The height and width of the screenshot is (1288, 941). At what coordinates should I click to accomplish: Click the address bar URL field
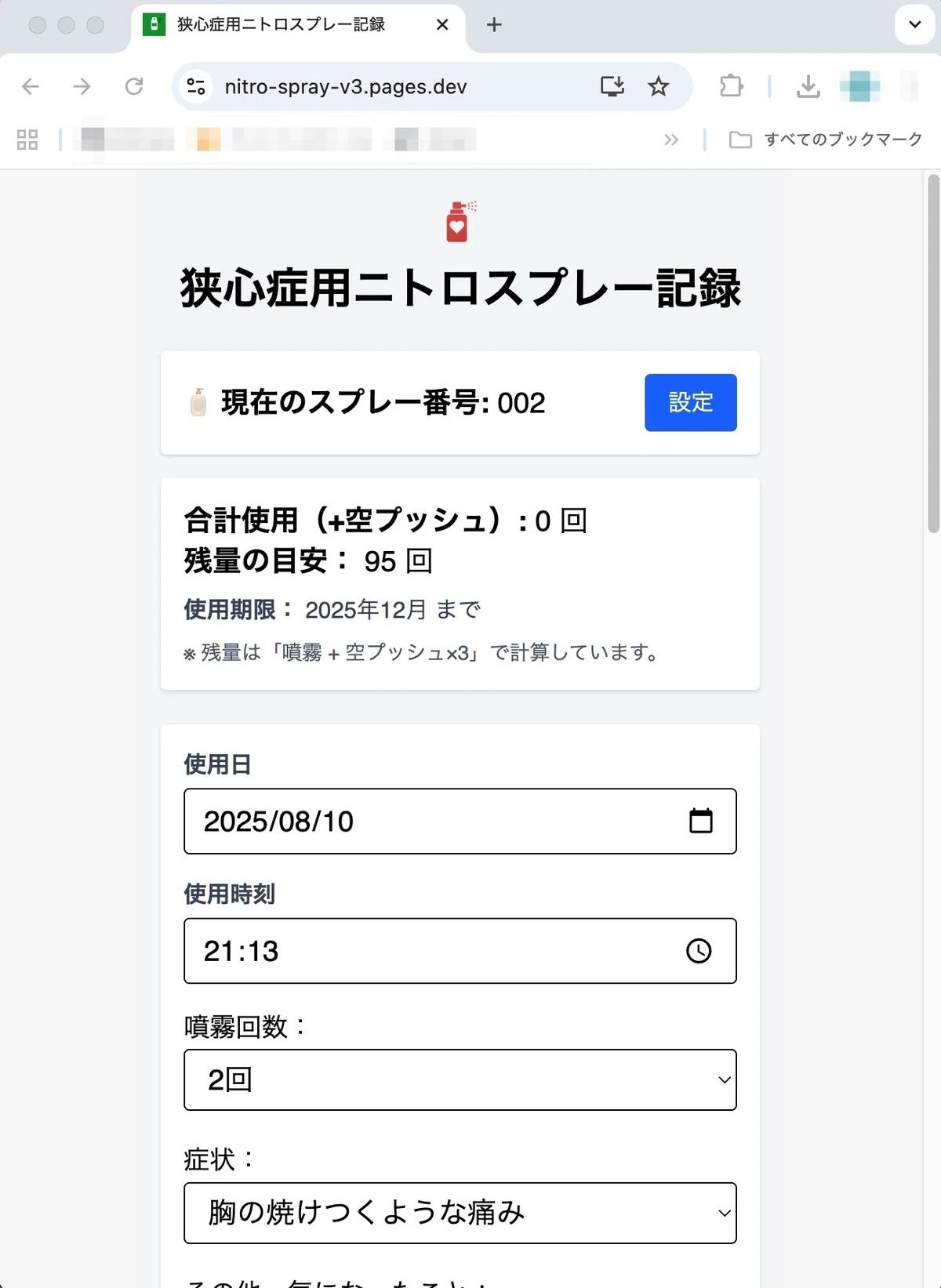[x=392, y=86]
